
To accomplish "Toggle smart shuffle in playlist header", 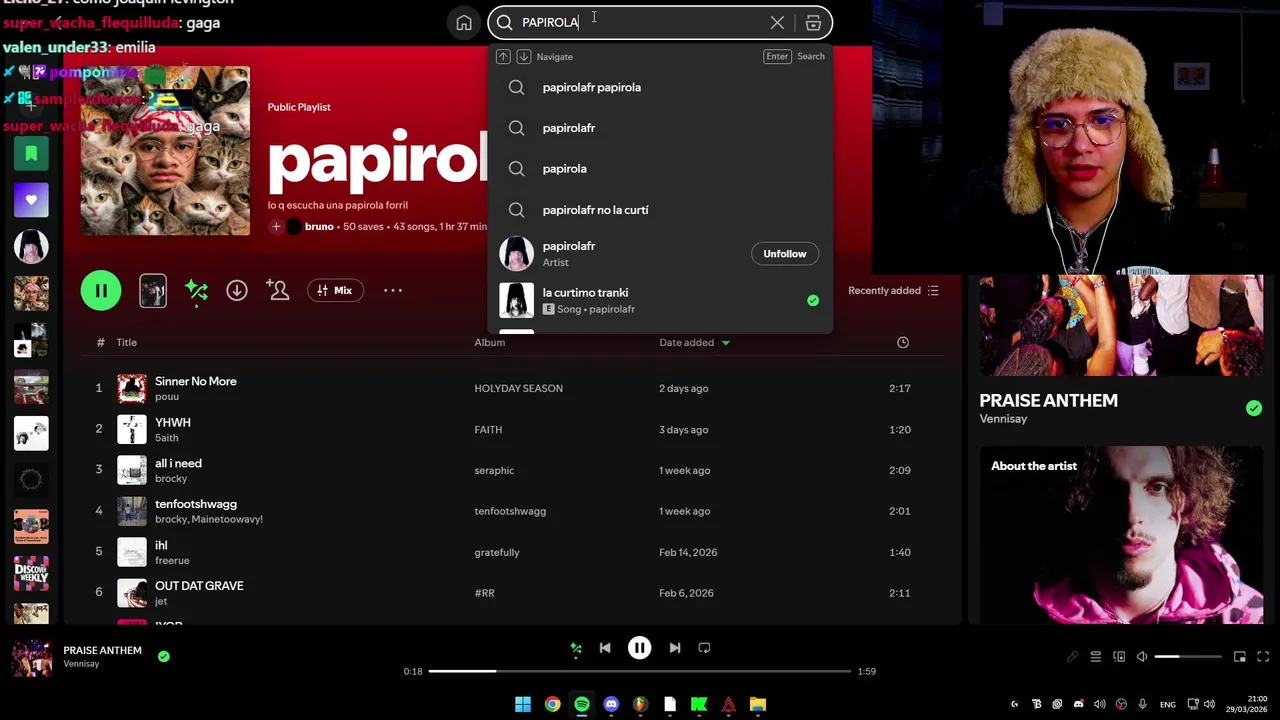I will coord(196,291).
